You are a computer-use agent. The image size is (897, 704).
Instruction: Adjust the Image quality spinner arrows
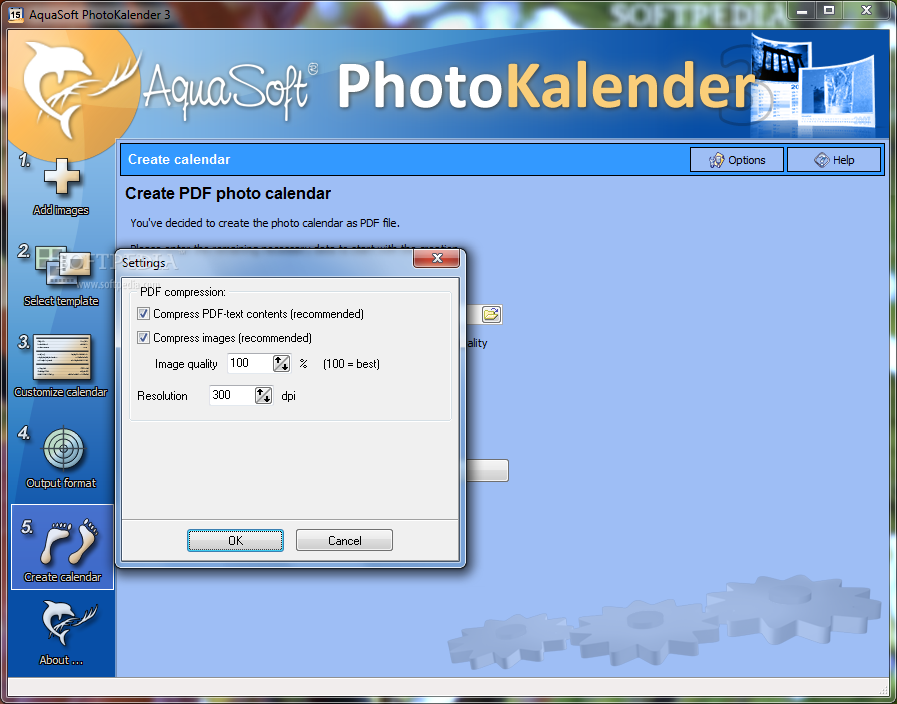(x=281, y=363)
